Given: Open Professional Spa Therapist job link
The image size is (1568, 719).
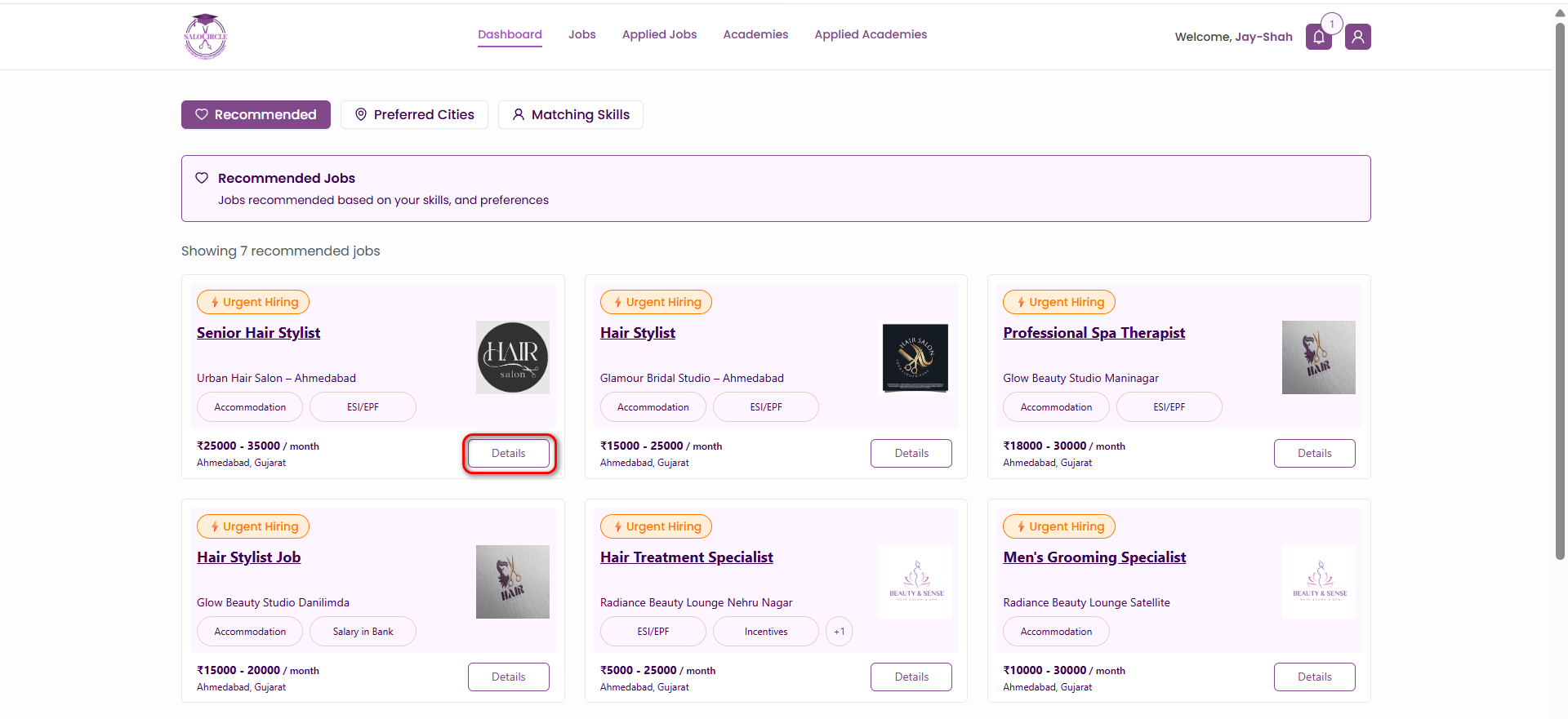Looking at the screenshot, I should 1094,333.
